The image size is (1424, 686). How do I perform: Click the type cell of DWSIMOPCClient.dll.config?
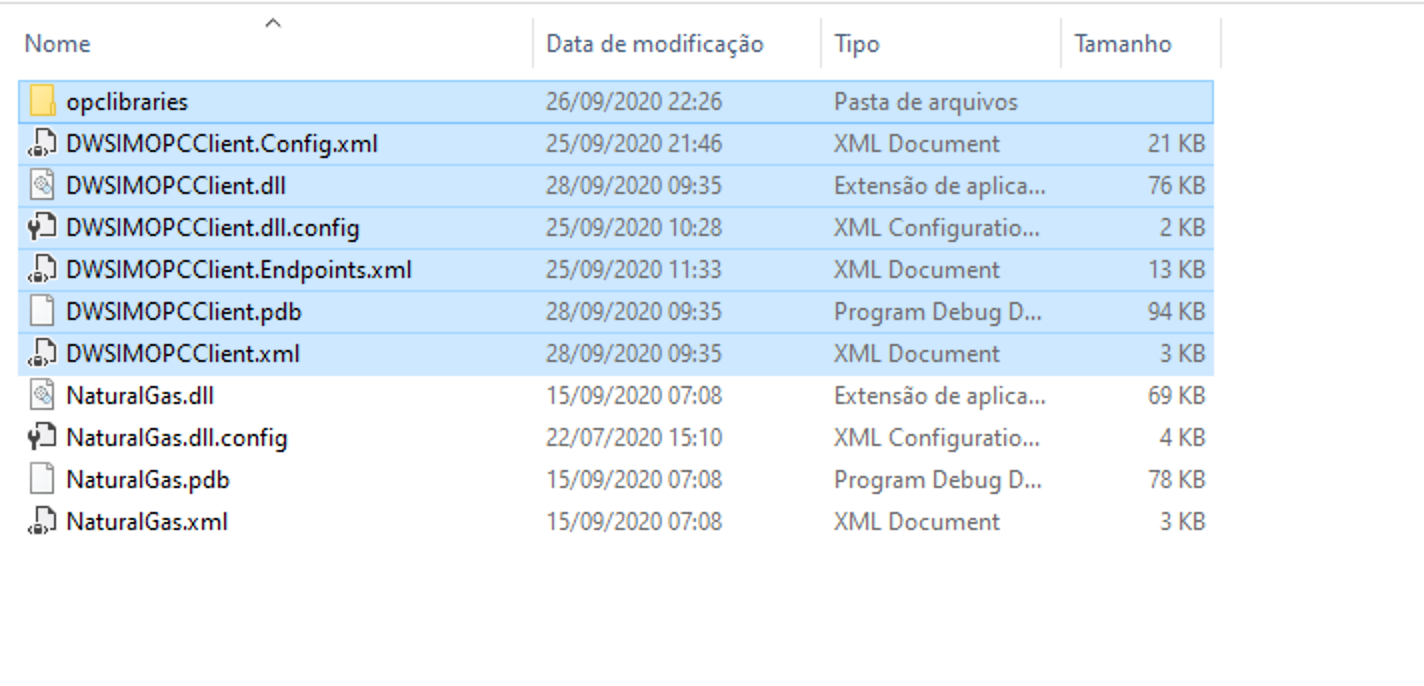pos(937,228)
